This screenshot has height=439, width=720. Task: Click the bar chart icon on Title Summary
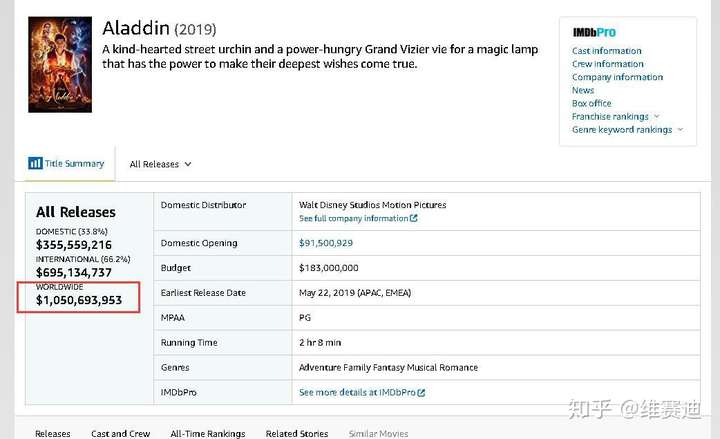tap(35, 163)
